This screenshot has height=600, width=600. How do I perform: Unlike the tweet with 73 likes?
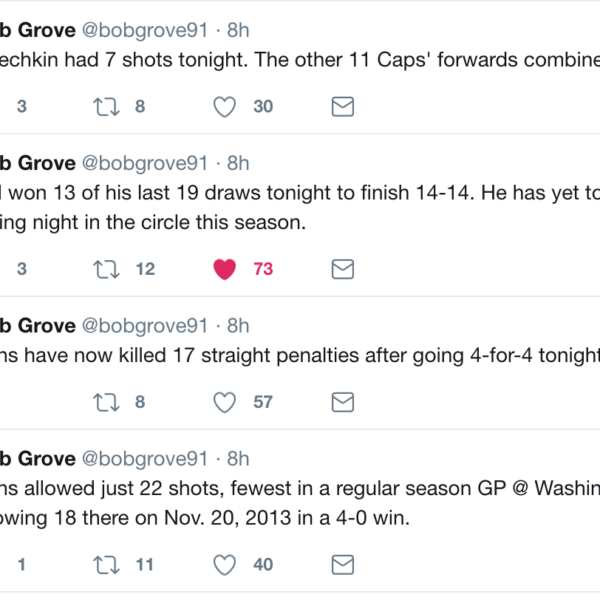coord(226,269)
